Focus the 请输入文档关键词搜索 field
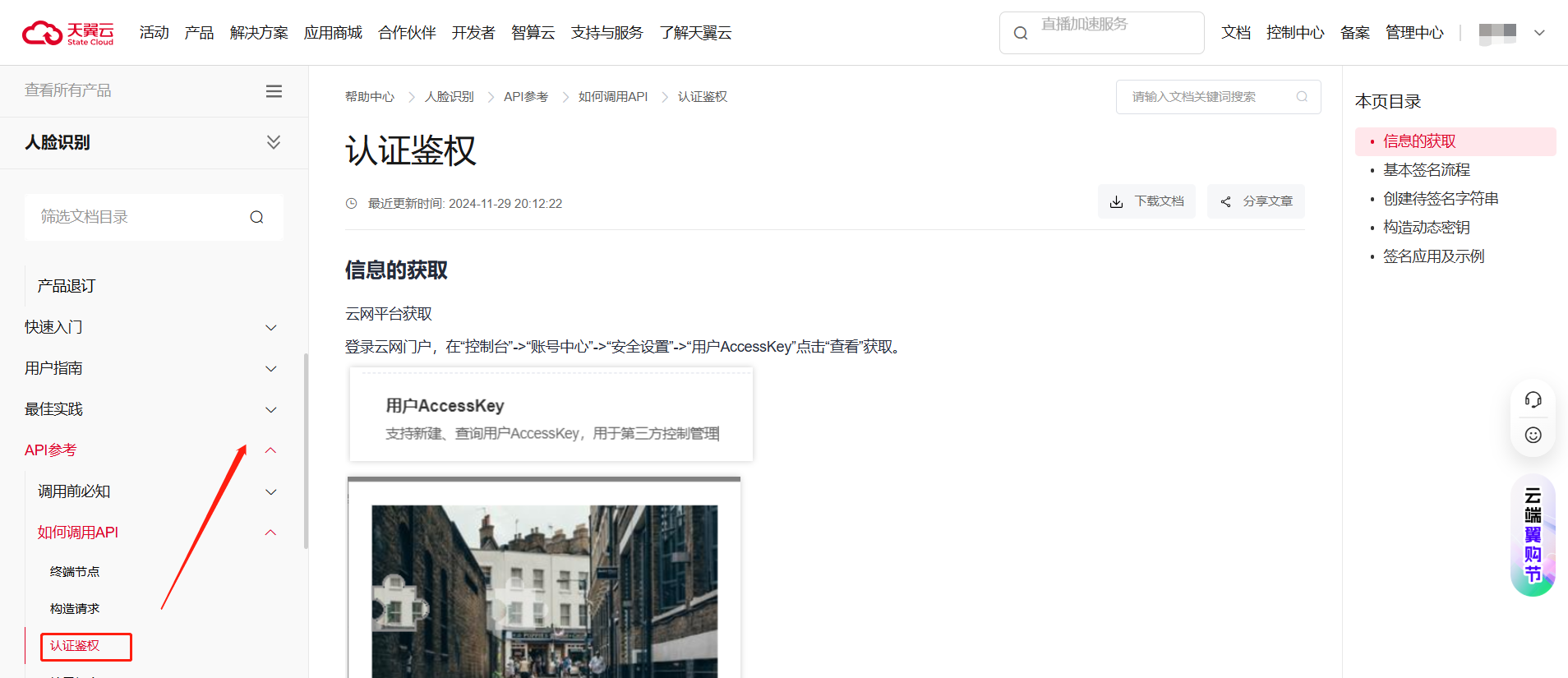This screenshot has height=678, width=1568. pyautogui.click(x=1218, y=97)
